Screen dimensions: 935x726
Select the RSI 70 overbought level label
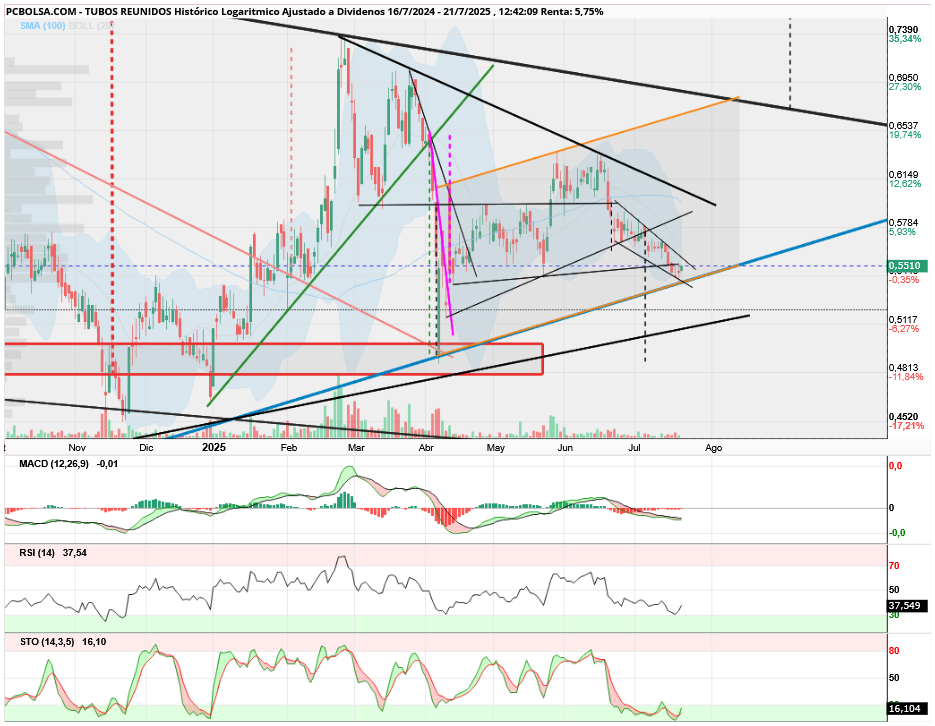pos(894,566)
